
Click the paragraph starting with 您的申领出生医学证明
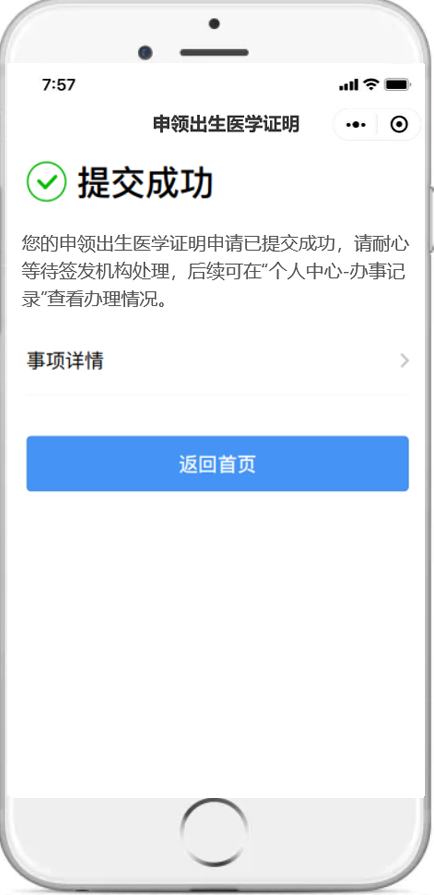pyautogui.click(x=215, y=272)
